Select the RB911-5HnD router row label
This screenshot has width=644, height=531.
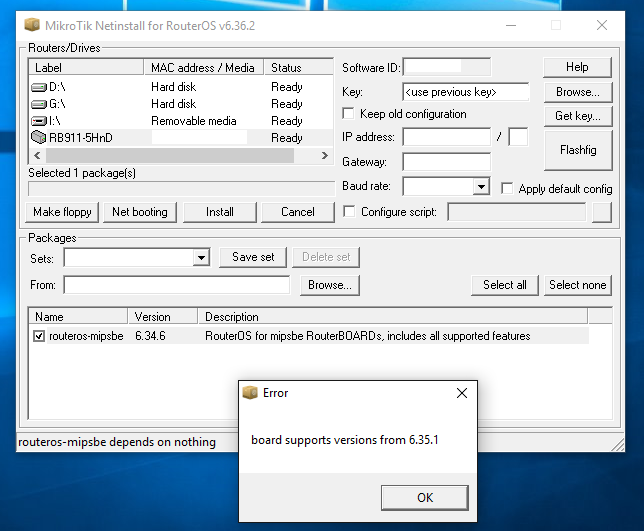click(x=80, y=138)
